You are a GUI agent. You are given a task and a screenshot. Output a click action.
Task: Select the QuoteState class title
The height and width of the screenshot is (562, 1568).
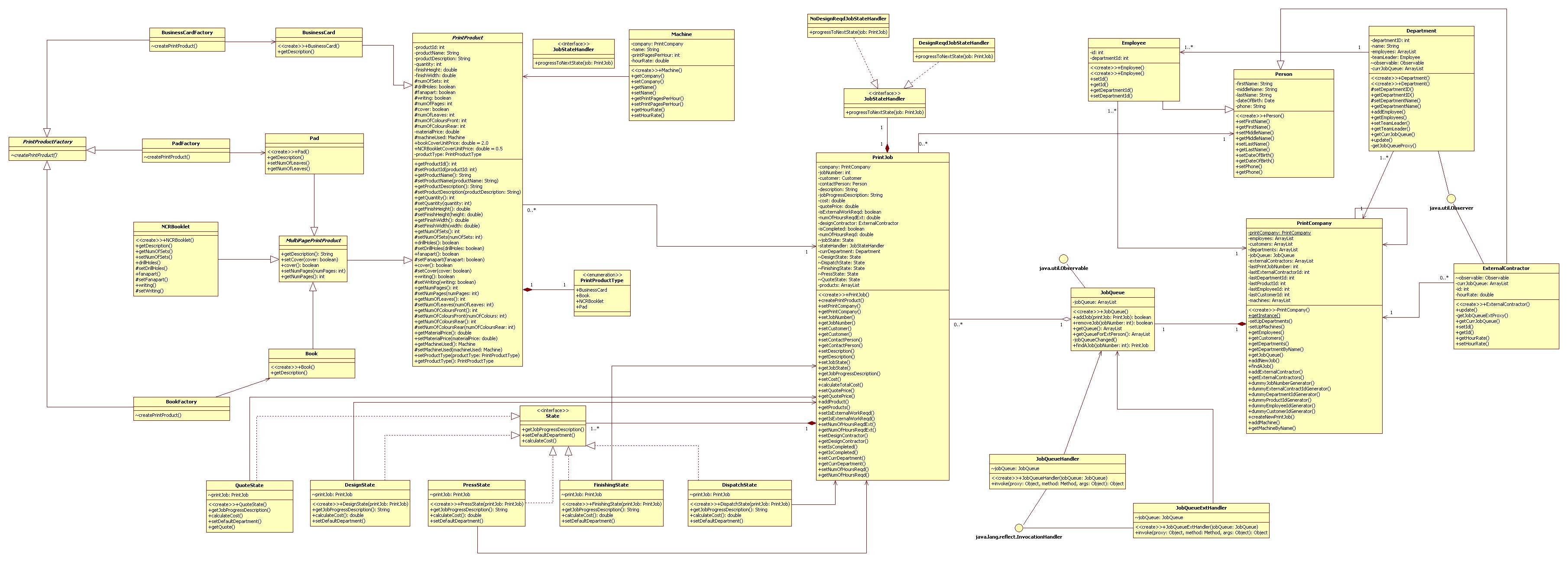click(x=249, y=485)
